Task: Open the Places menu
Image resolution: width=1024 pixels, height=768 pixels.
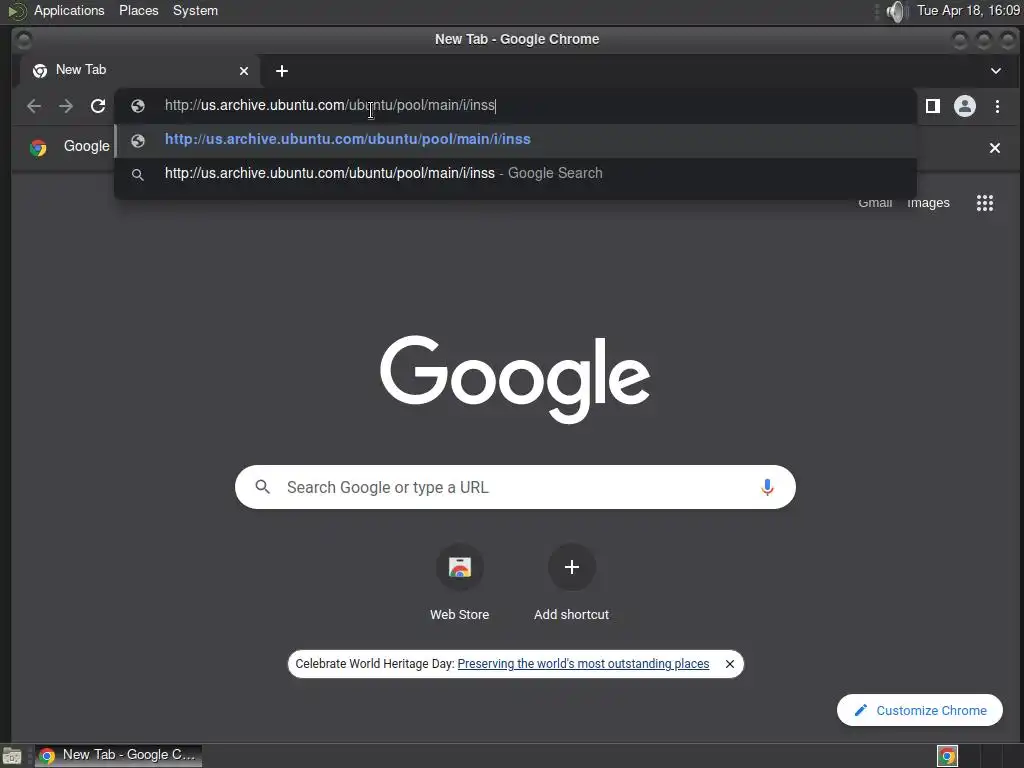Action: tap(138, 10)
